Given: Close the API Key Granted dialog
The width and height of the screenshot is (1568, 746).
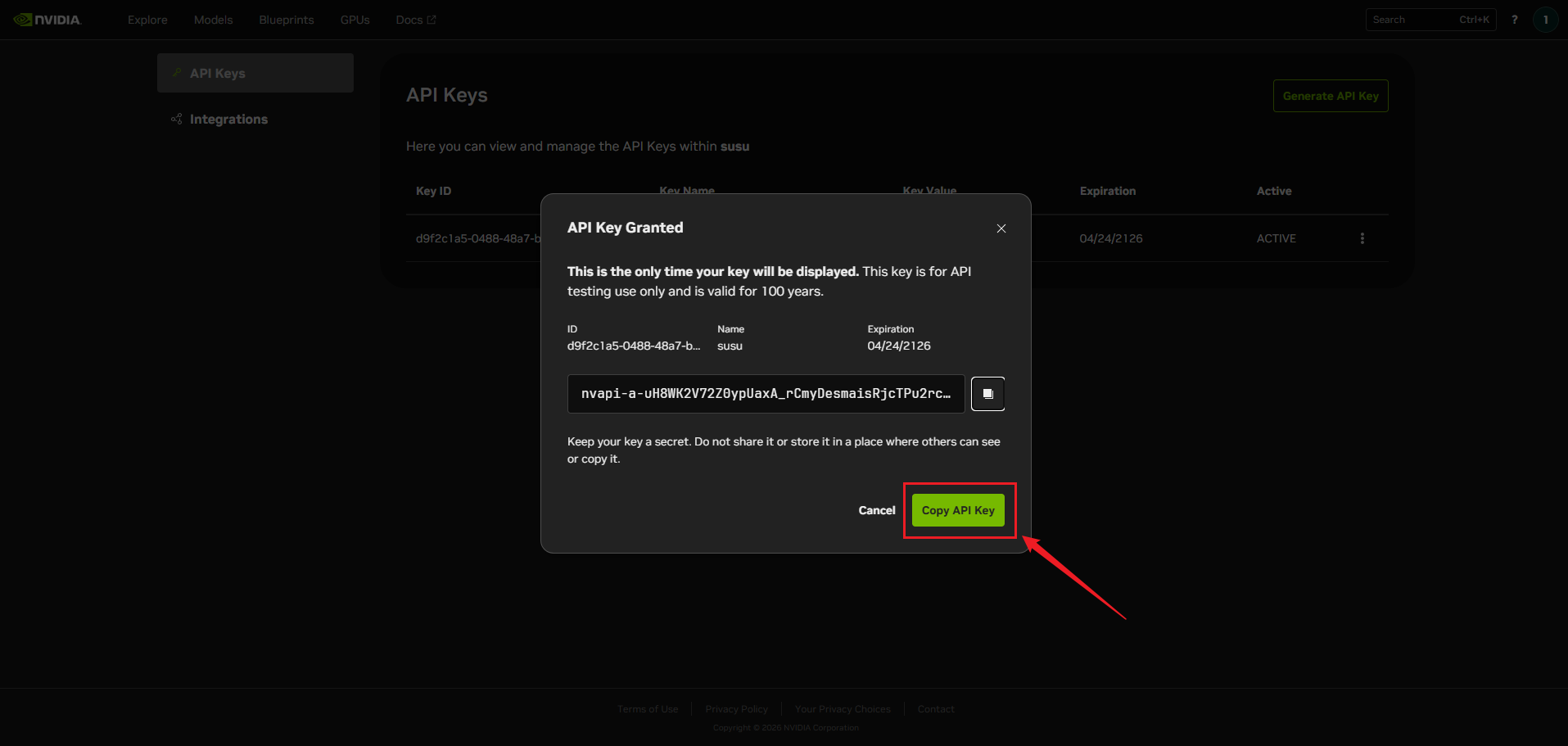Looking at the screenshot, I should (x=1001, y=228).
